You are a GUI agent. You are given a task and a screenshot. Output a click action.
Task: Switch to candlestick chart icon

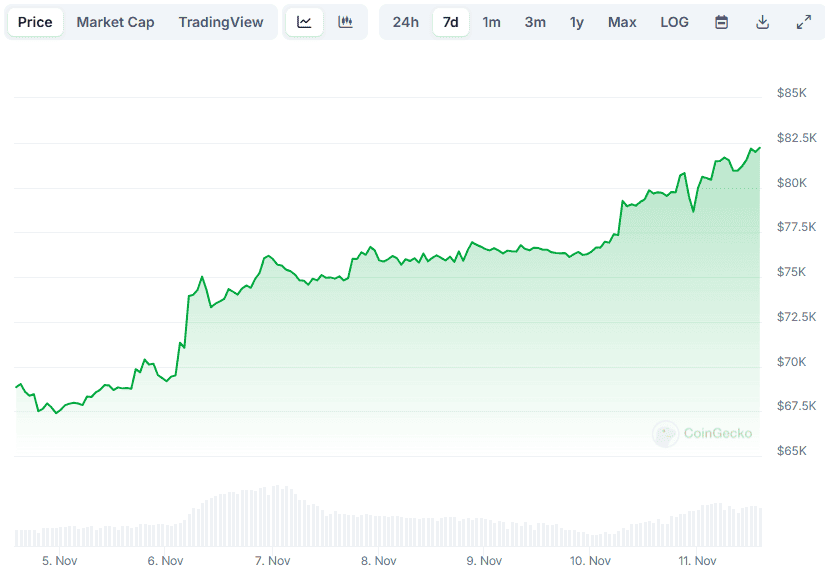click(x=345, y=22)
